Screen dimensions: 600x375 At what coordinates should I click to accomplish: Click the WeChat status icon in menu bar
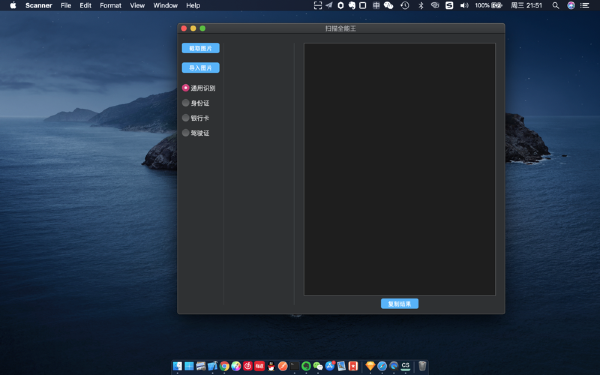pyautogui.click(x=389, y=5)
